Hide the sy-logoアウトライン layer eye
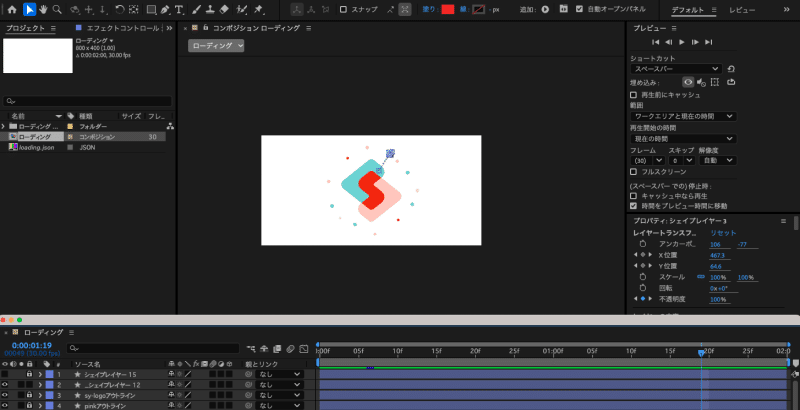The height and width of the screenshot is (410, 800). coord(5,395)
